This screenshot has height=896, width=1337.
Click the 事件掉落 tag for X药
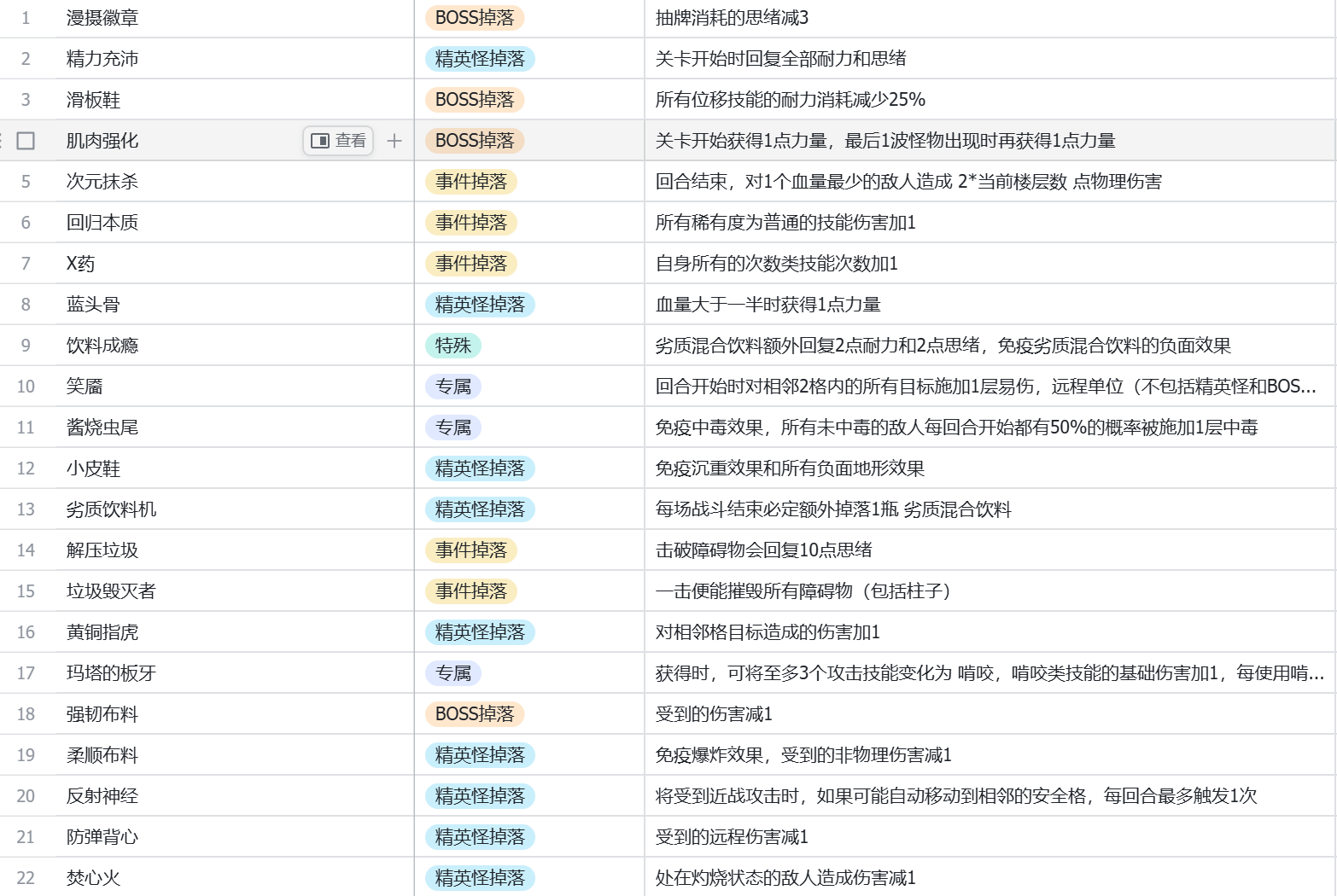click(x=471, y=264)
